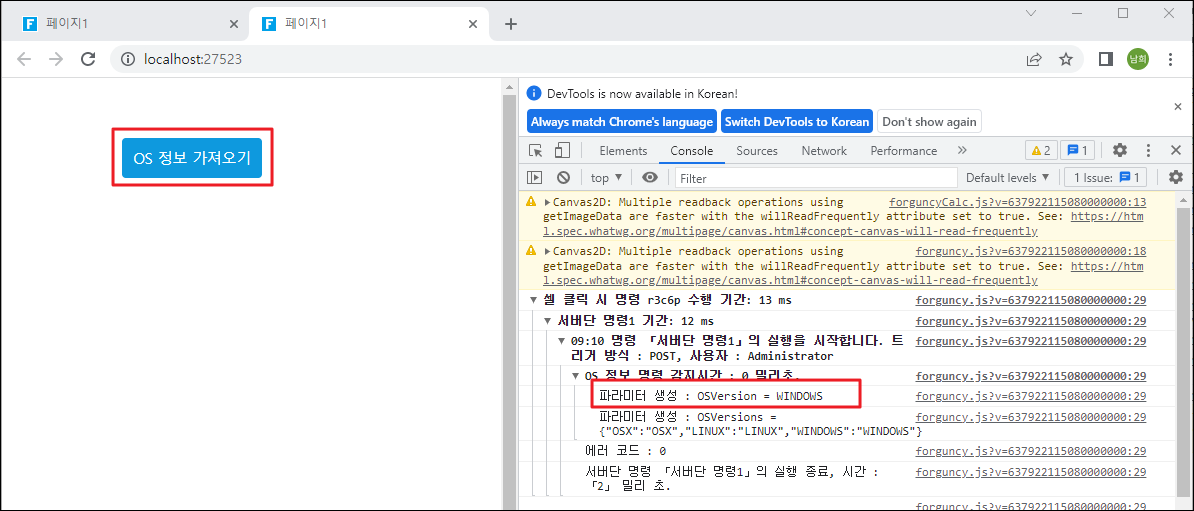Clear the console with the block icon
This screenshot has height=511, width=1194.
[x=563, y=178]
